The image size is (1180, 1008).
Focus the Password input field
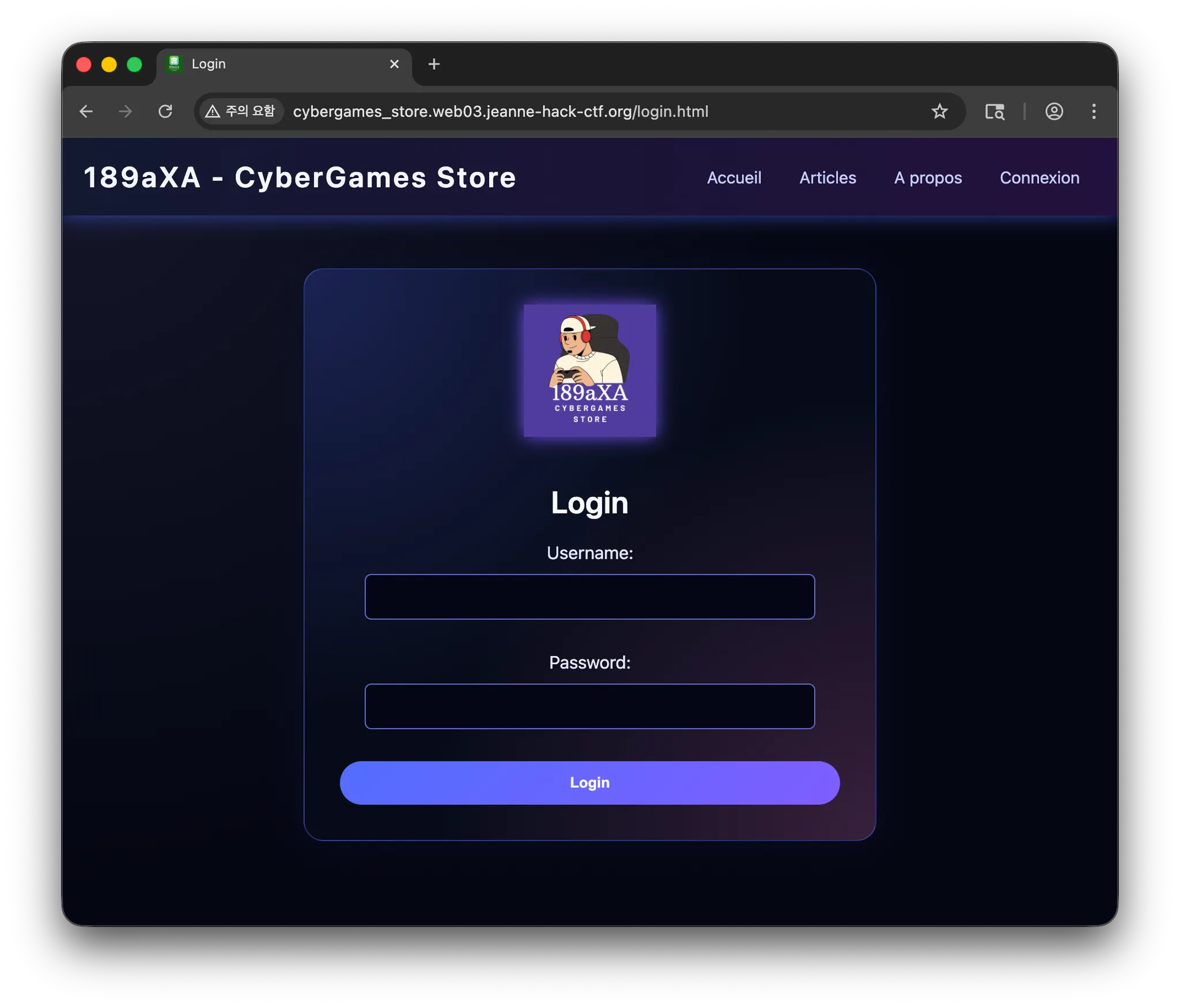(x=589, y=706)
